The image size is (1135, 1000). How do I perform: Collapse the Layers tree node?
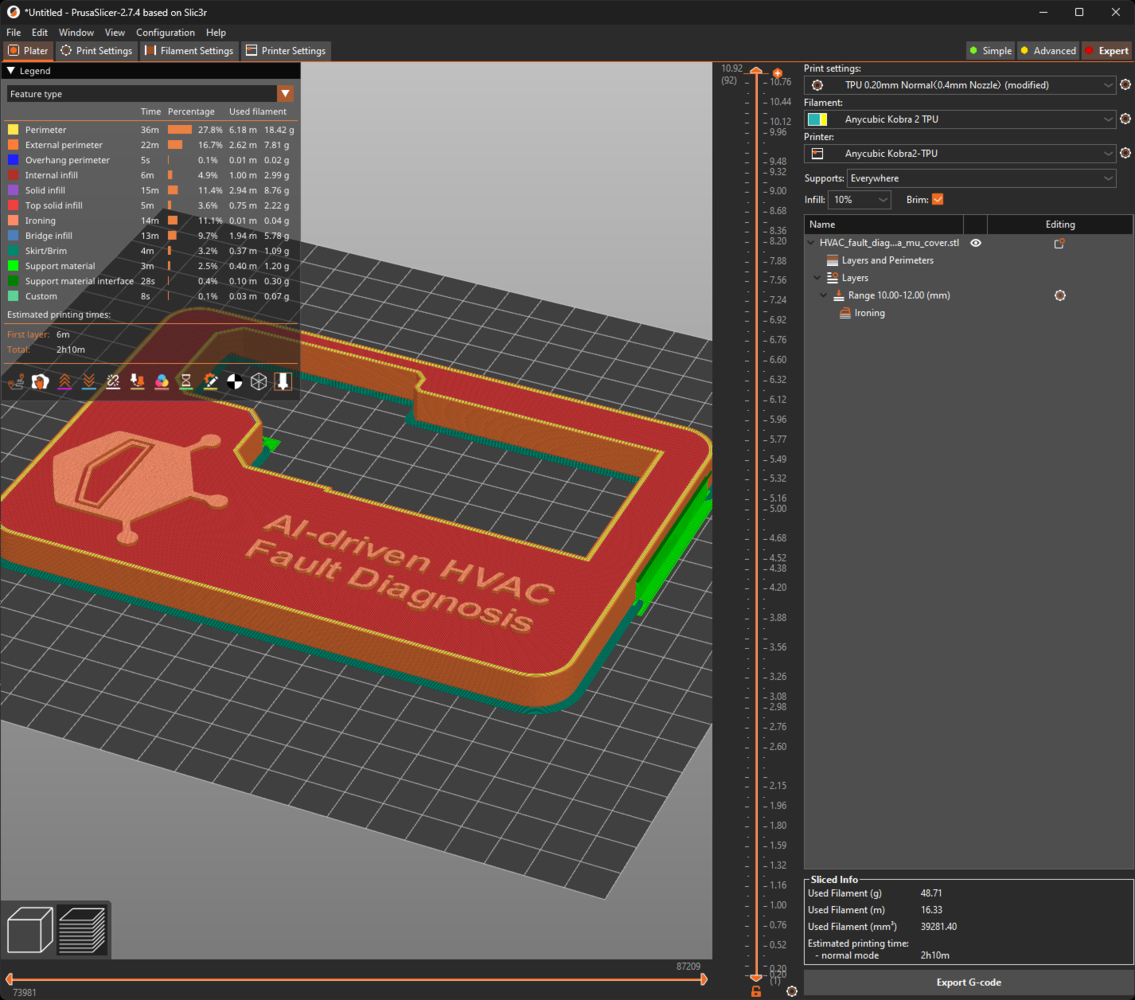(x=817, y=278)
